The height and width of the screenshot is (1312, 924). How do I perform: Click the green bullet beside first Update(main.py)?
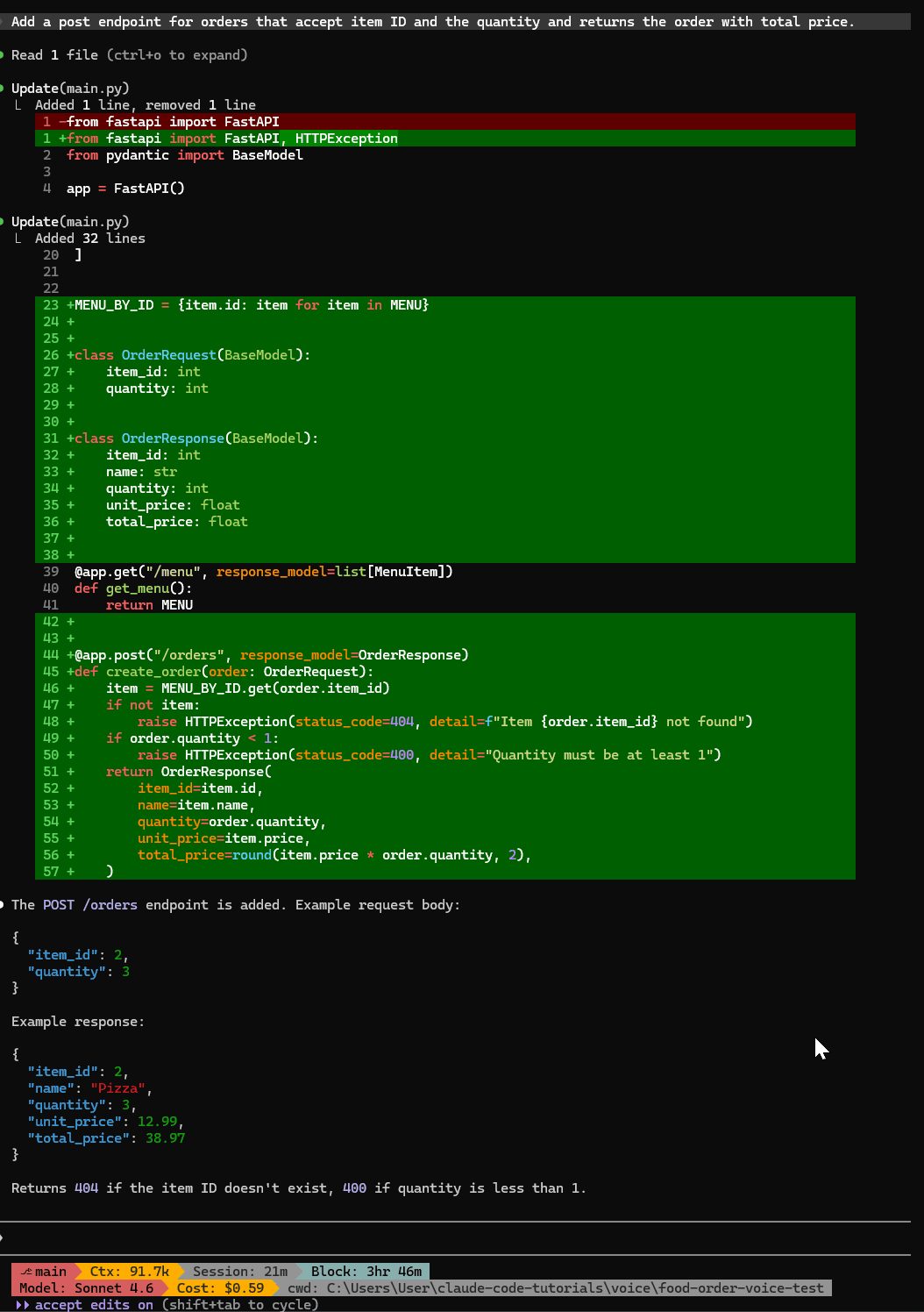3,89
